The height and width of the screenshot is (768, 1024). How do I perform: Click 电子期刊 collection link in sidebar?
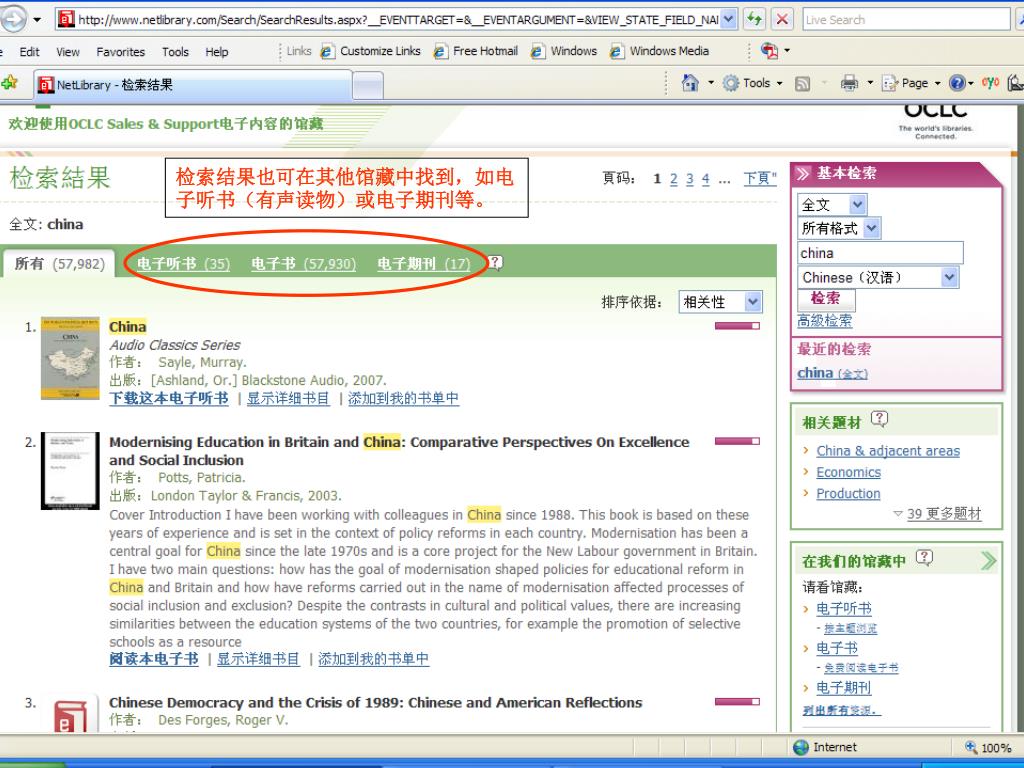click(x=844, y=688)
